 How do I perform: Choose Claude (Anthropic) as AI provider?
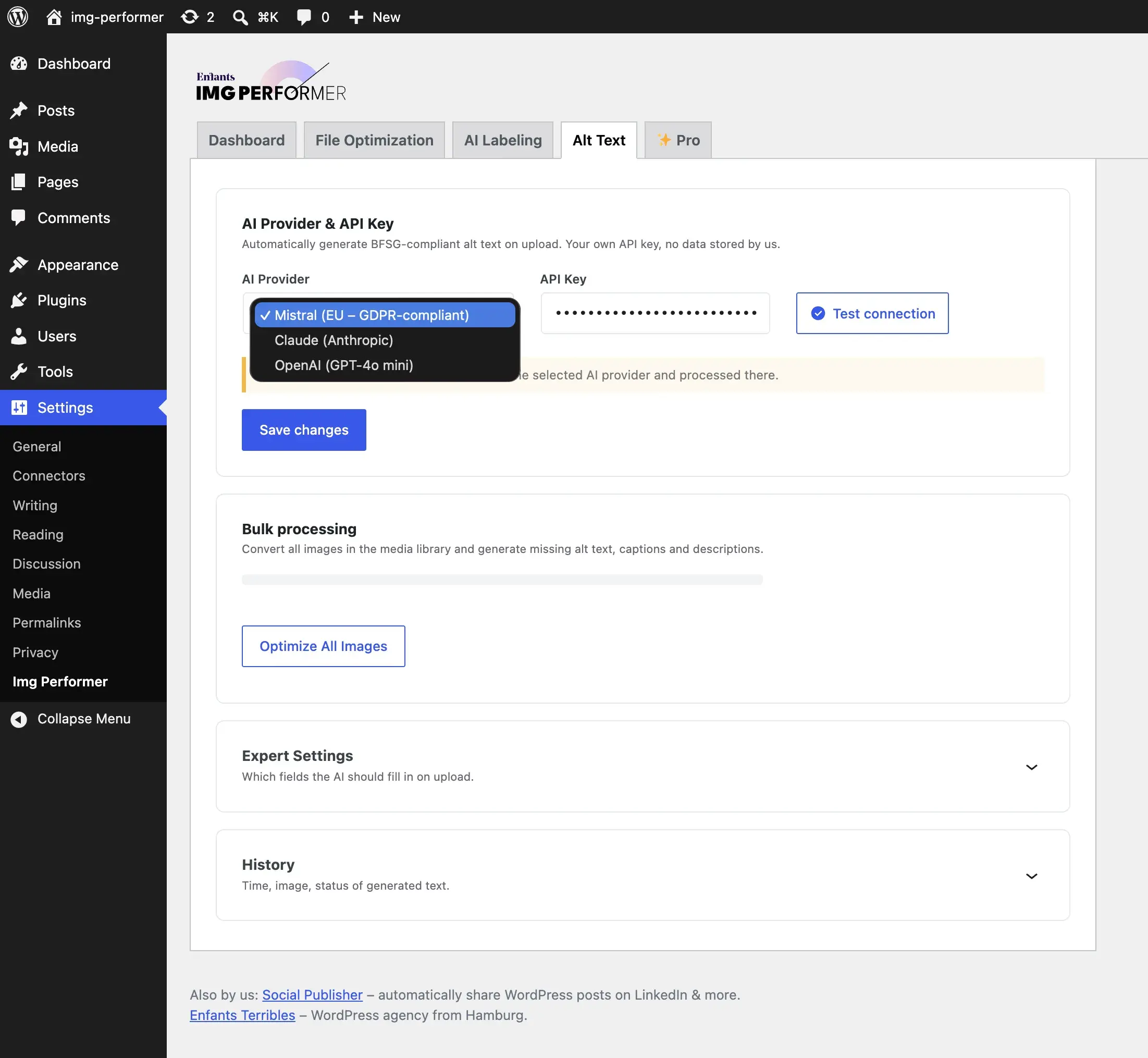click(x=385, y=340)
